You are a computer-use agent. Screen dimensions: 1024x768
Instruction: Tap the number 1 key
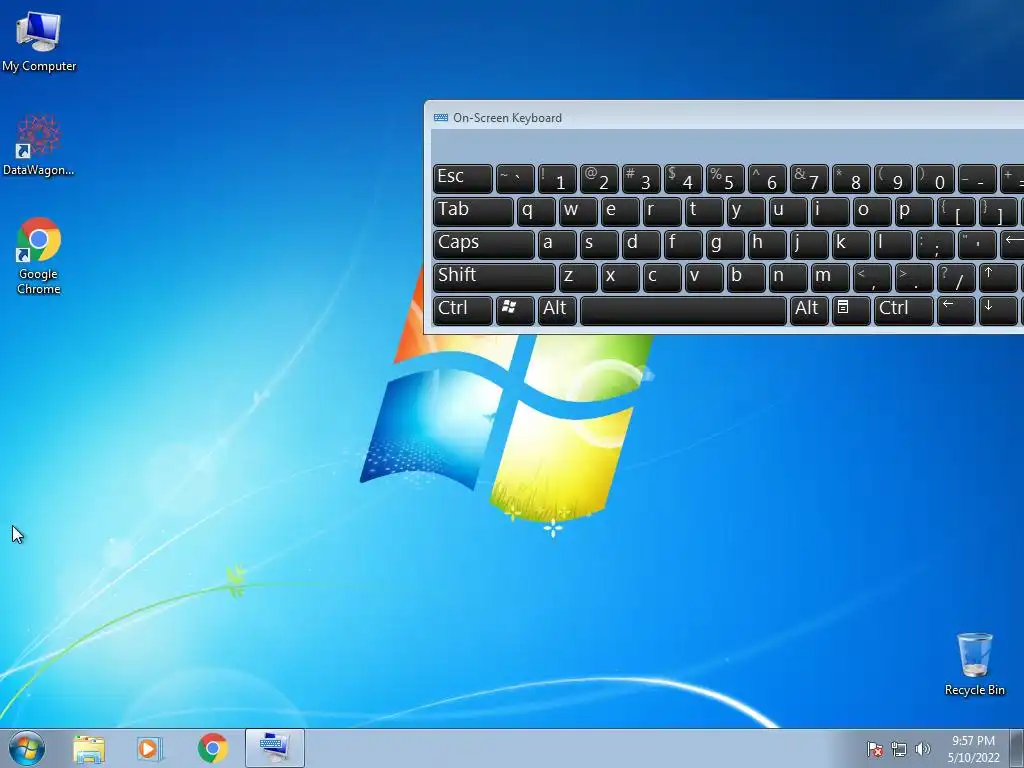pyautogui.click(x=557, y=178)
